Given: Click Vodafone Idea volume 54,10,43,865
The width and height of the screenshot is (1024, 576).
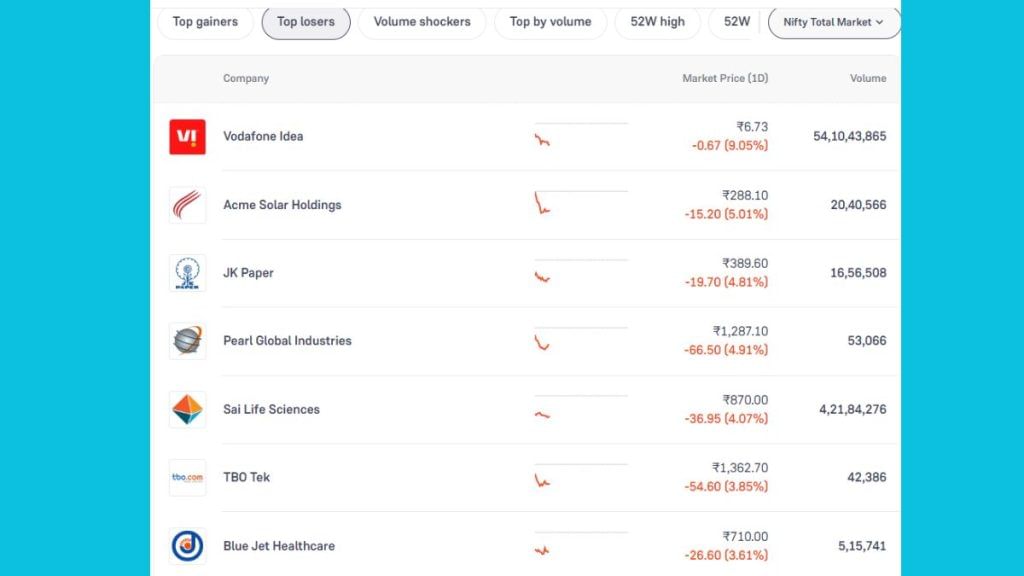Looking at the screenshot, I should (850, 136).
